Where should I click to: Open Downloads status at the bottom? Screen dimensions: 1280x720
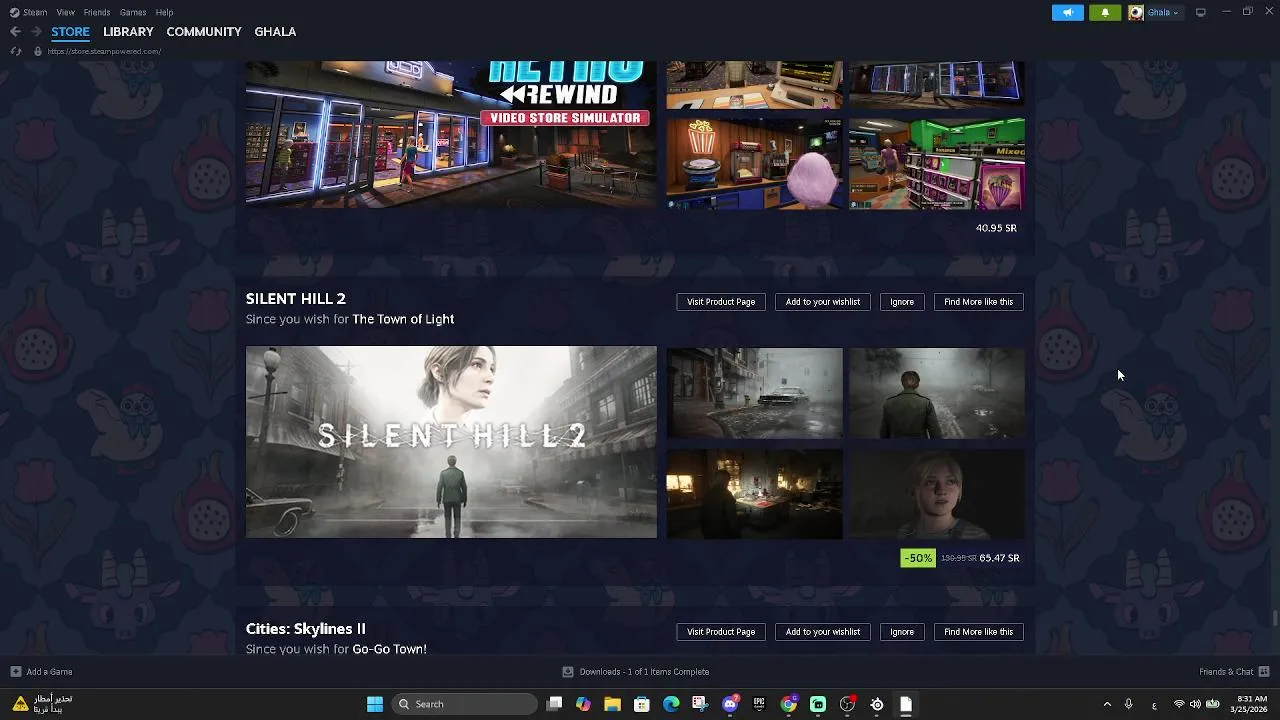point(636,672)
